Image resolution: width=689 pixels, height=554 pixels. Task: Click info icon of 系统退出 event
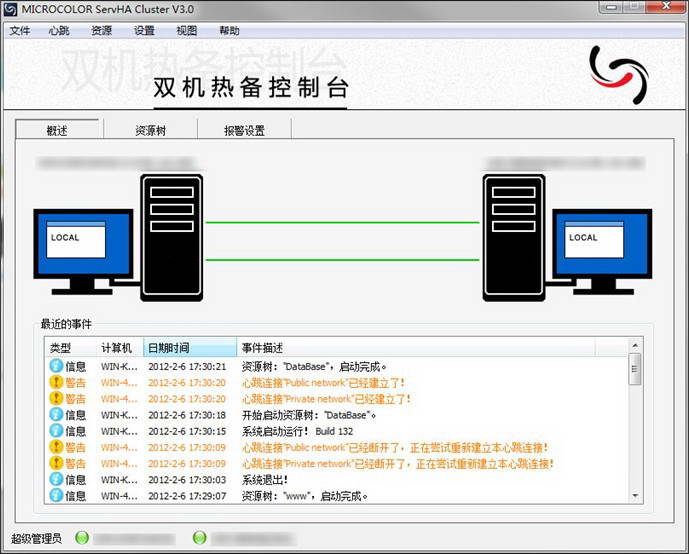56,479
